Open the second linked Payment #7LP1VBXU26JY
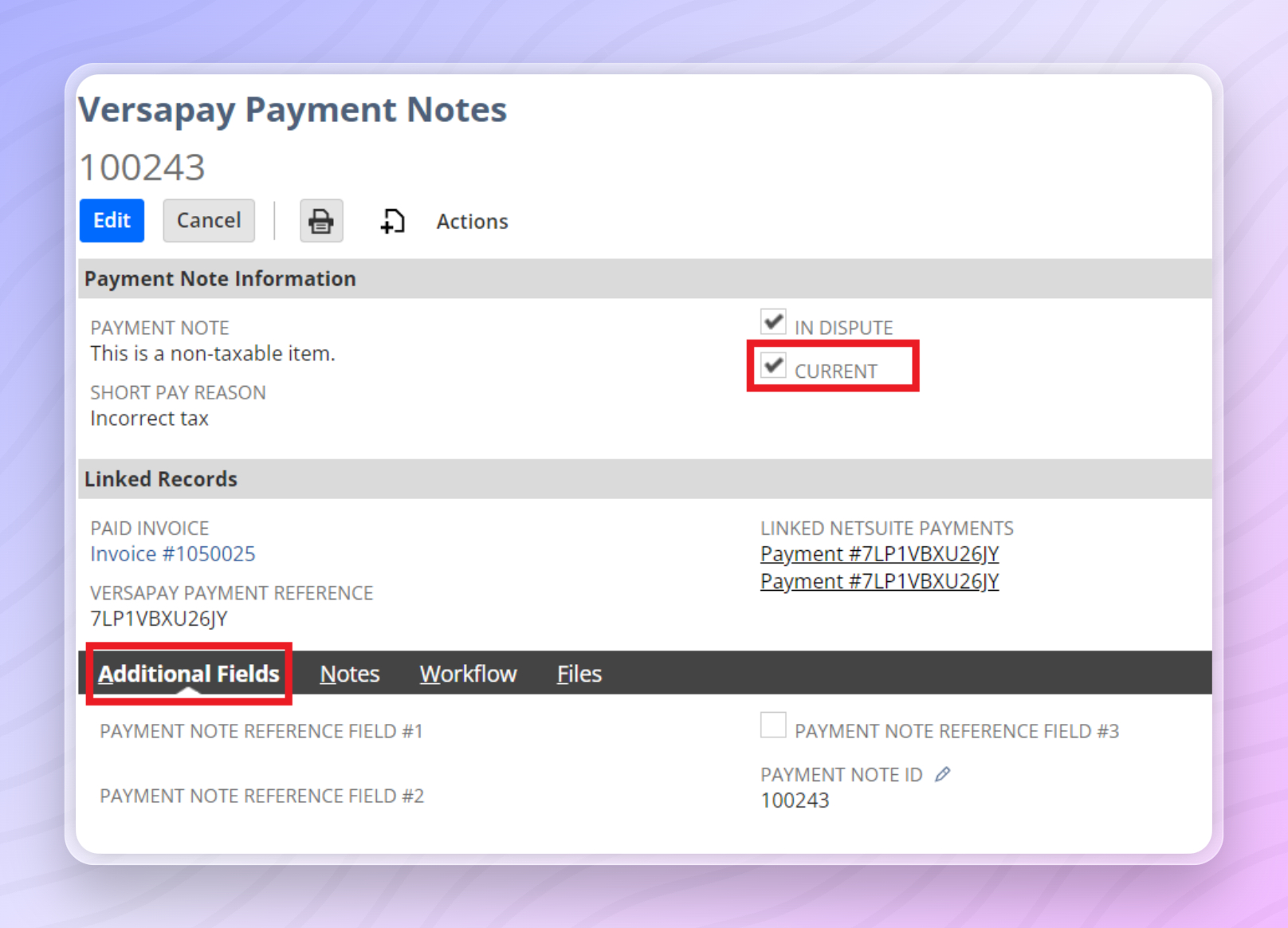 click(x=879, y=581)
